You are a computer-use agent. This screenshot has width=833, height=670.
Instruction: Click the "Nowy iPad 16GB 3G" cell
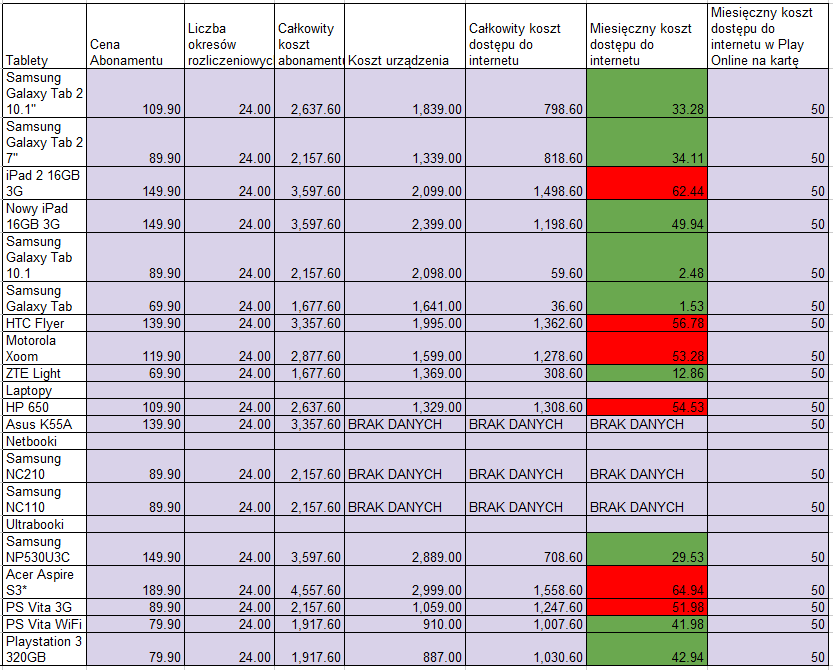click(45, 216)
